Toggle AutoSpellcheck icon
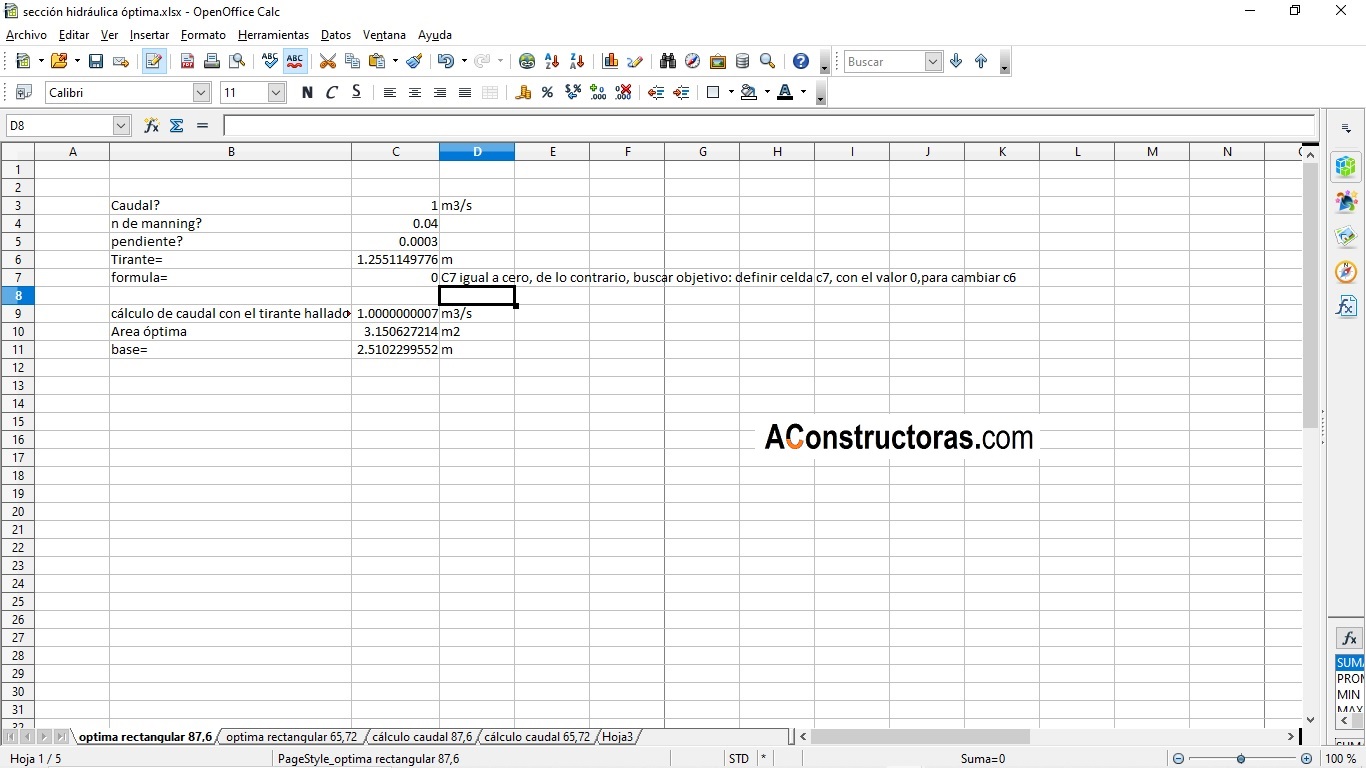This screenshot has height=768, width=1366. (295, 61)
